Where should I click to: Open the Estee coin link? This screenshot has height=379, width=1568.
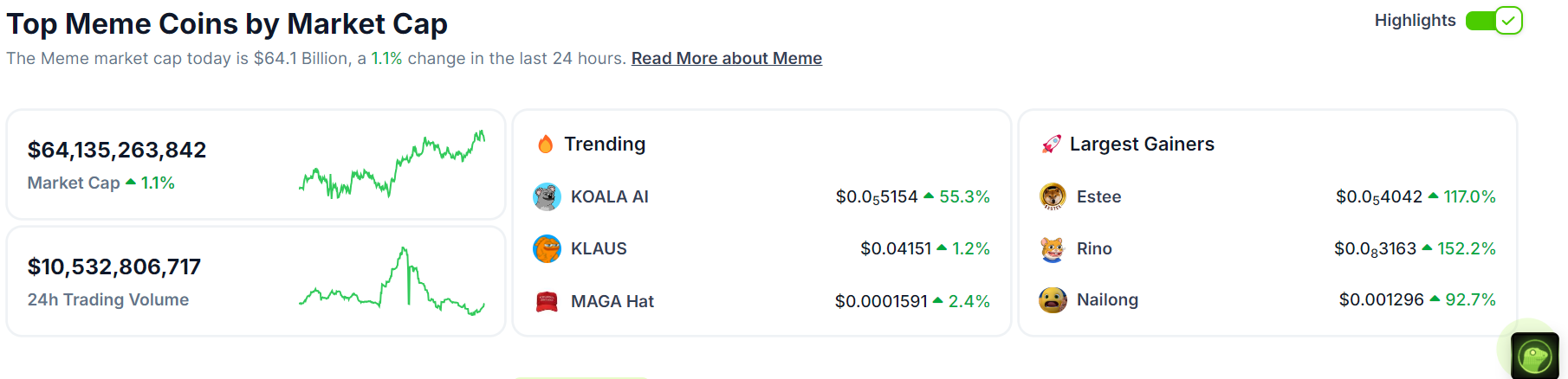(x=1098, y=196)
